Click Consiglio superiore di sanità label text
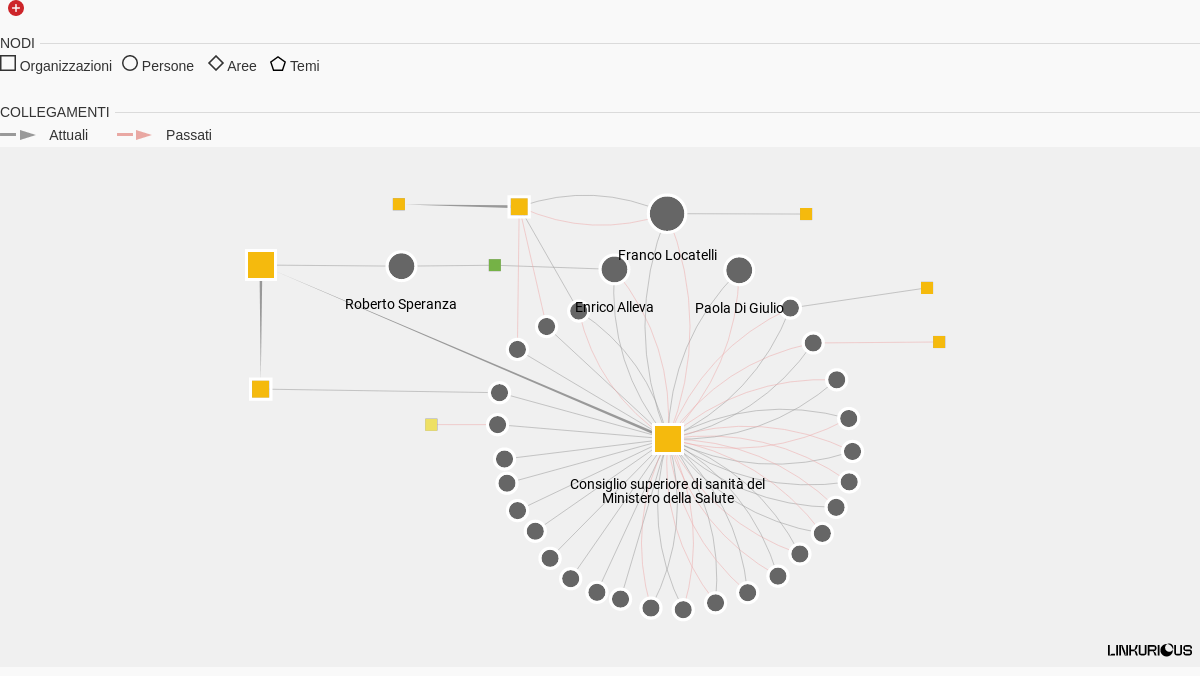This screenshot has height=676, width=1200. point(668,491)
